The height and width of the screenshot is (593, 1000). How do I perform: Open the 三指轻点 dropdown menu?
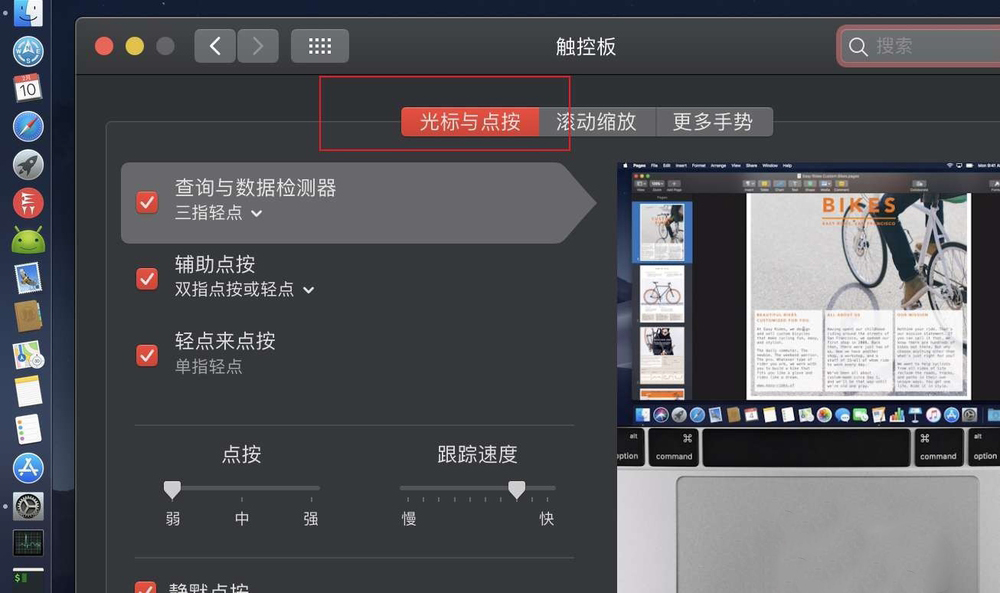coord(218,212)
